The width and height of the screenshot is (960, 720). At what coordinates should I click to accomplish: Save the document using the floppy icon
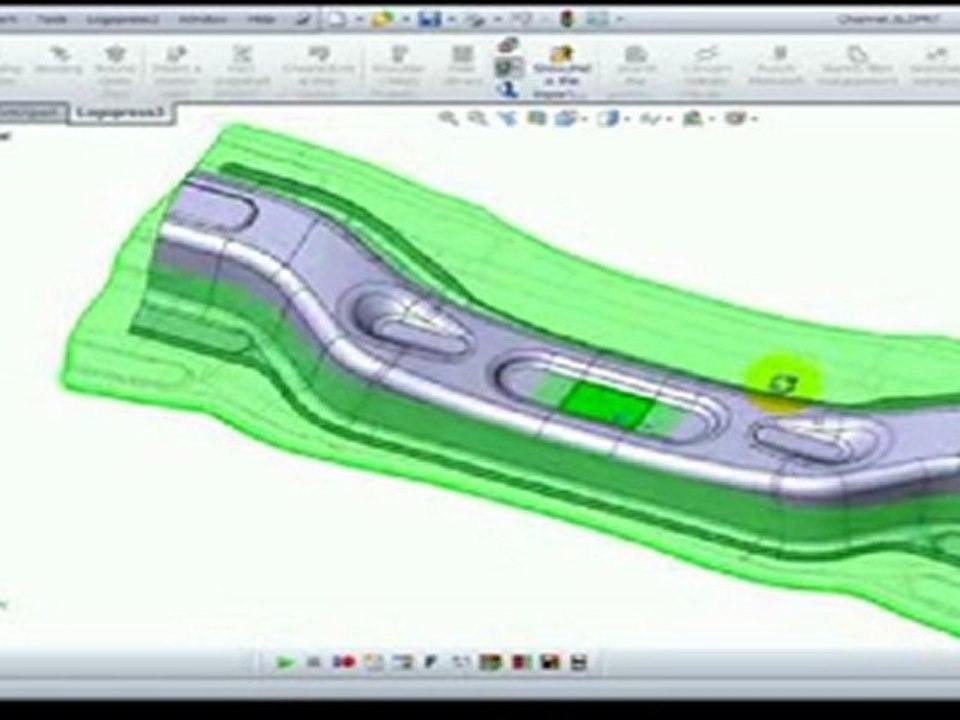coord(430,20)
